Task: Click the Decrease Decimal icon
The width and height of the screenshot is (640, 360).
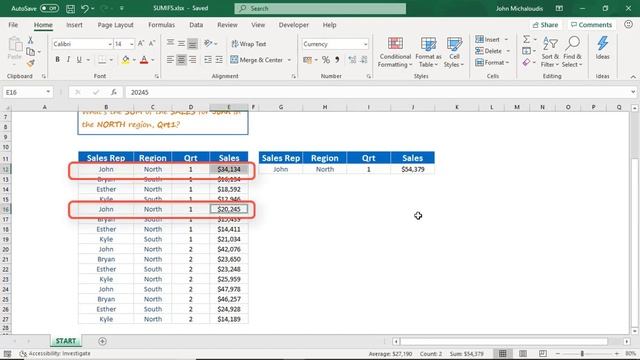Action: pyautogui.click(x=364, y=60)
